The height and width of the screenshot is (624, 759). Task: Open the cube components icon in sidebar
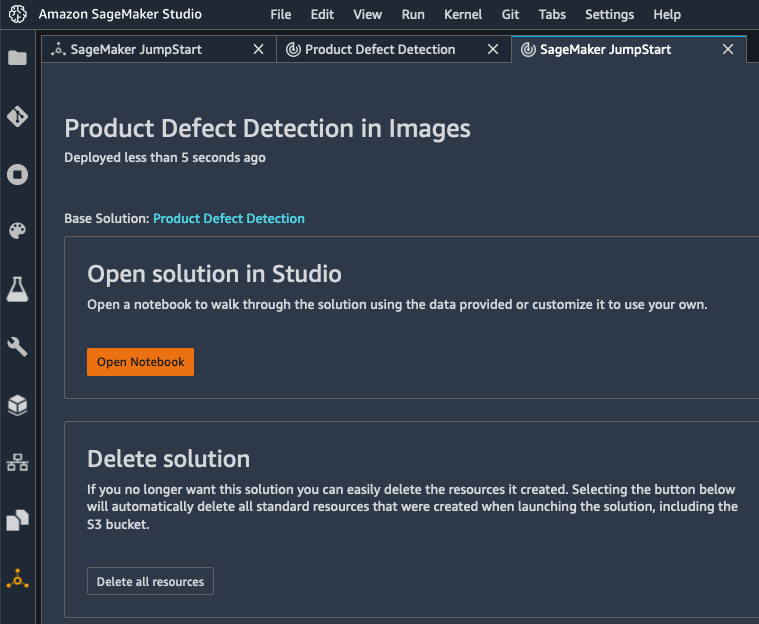pyautogui.click(x=17, y=405)
